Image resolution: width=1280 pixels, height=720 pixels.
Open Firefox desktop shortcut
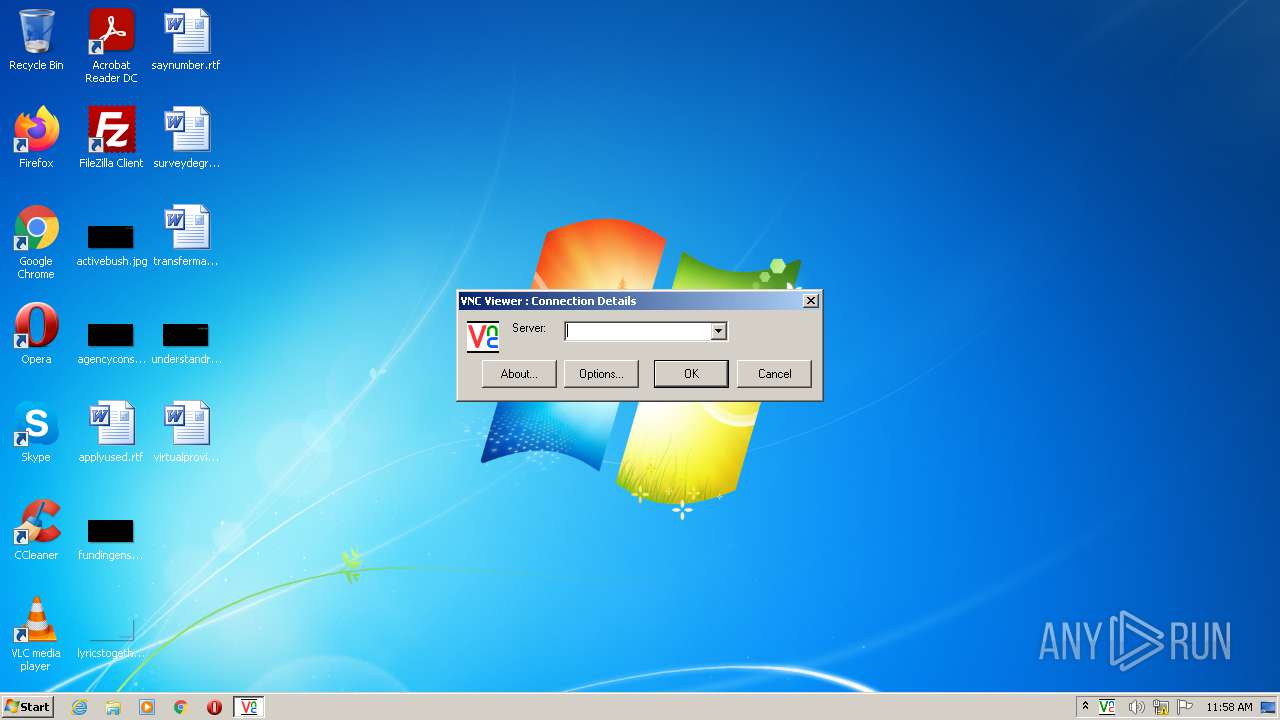click(36, 138)
